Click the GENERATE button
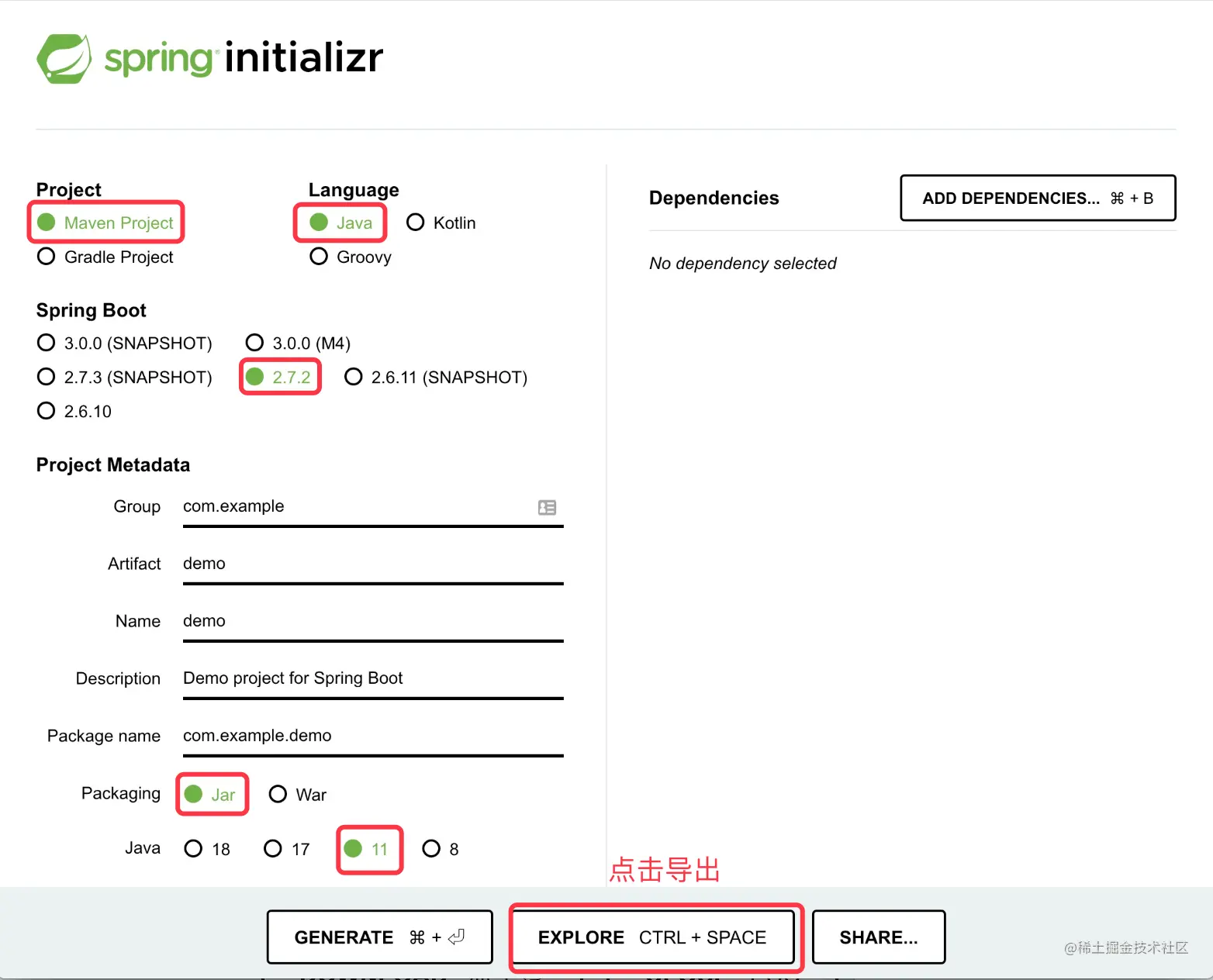Screen dimensions: 1213x980 380,937
